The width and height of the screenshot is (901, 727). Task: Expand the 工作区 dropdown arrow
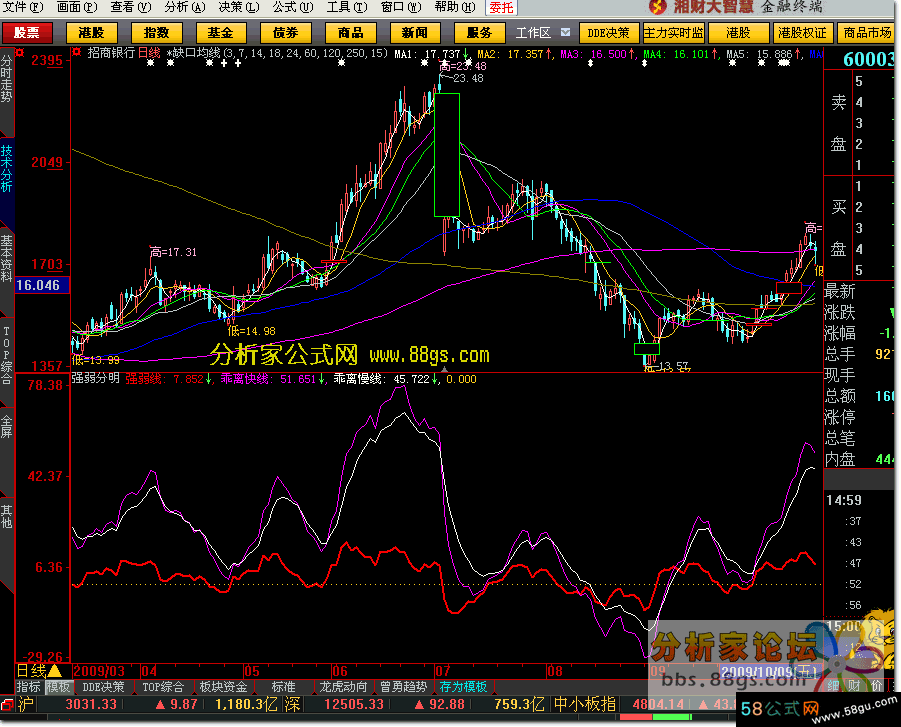(x=565, y=32)
